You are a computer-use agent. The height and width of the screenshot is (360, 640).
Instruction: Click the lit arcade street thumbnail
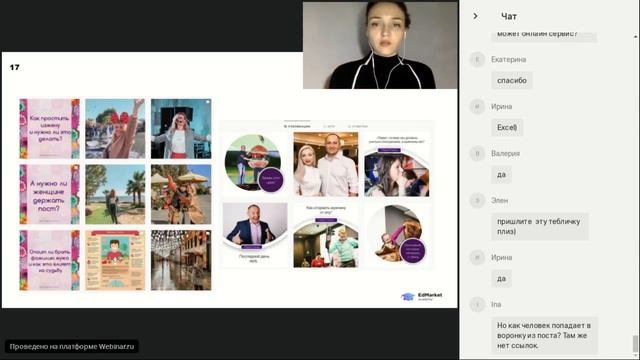coord(181,260)
